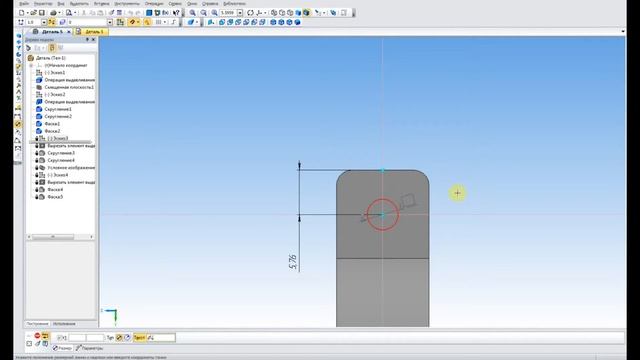The width and height of the screenshot is (640, 360).
Task: Open the dropdown next to the 1.0 field
Action: coord(44,22)
